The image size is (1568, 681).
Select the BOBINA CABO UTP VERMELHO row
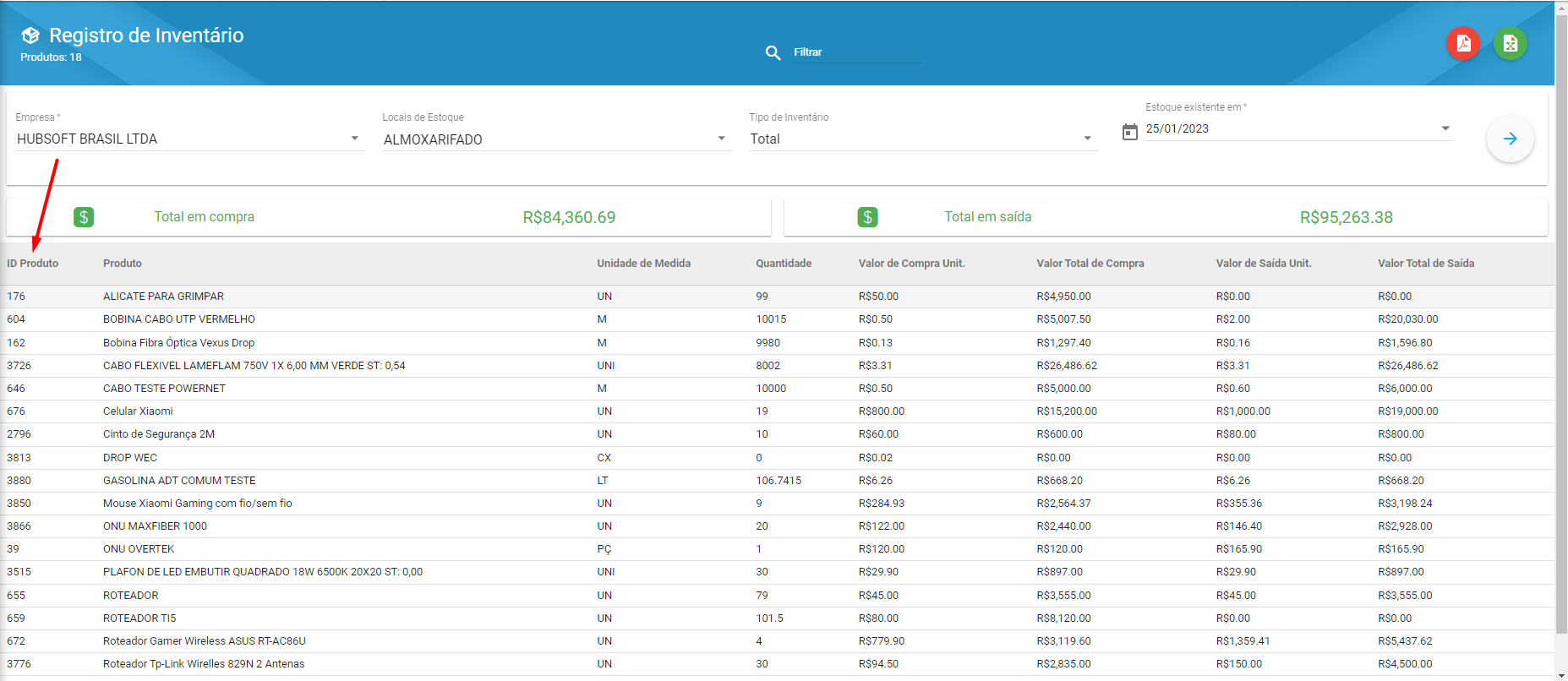(x=777, y=319)
